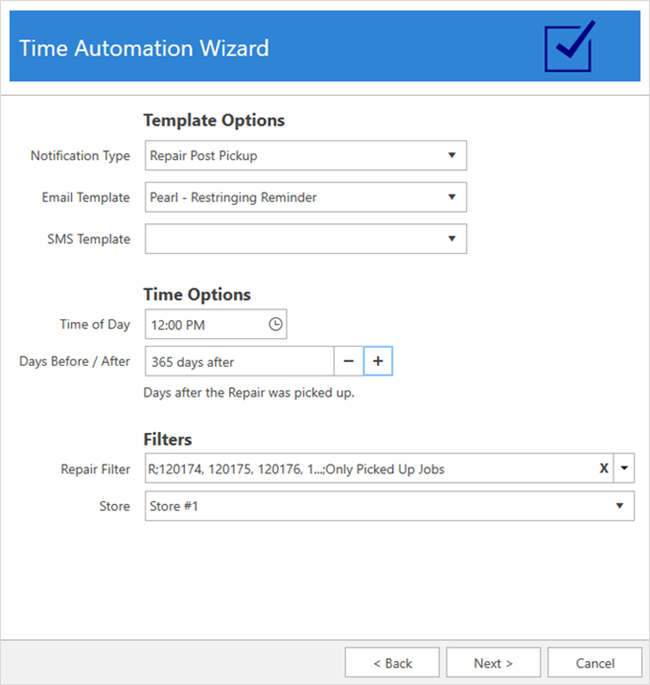Open the Notification Type dropdown arrow
The height and width of the screenshot is (685, 650).
tap(452, 156)
